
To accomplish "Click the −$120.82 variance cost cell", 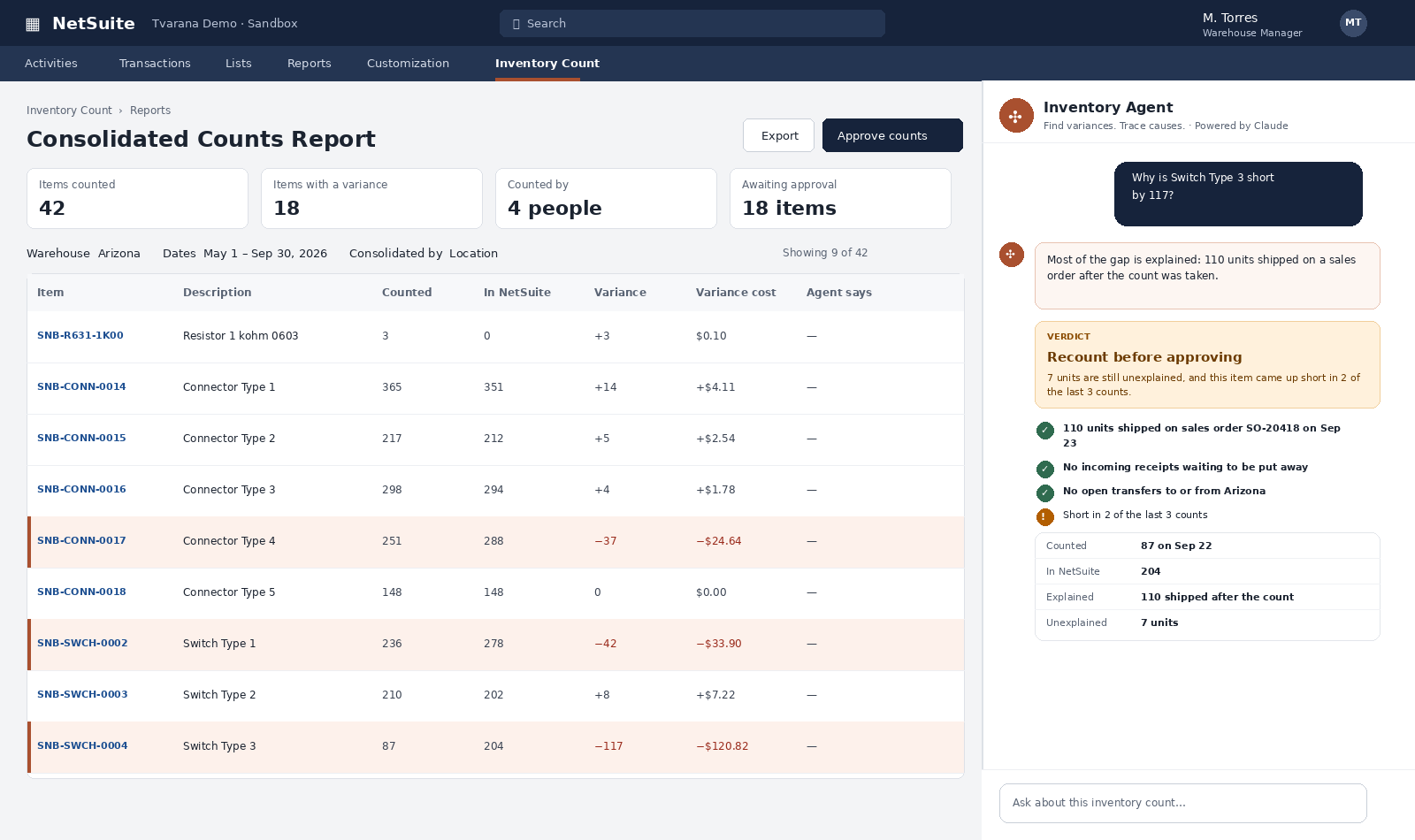I will 722,746.
